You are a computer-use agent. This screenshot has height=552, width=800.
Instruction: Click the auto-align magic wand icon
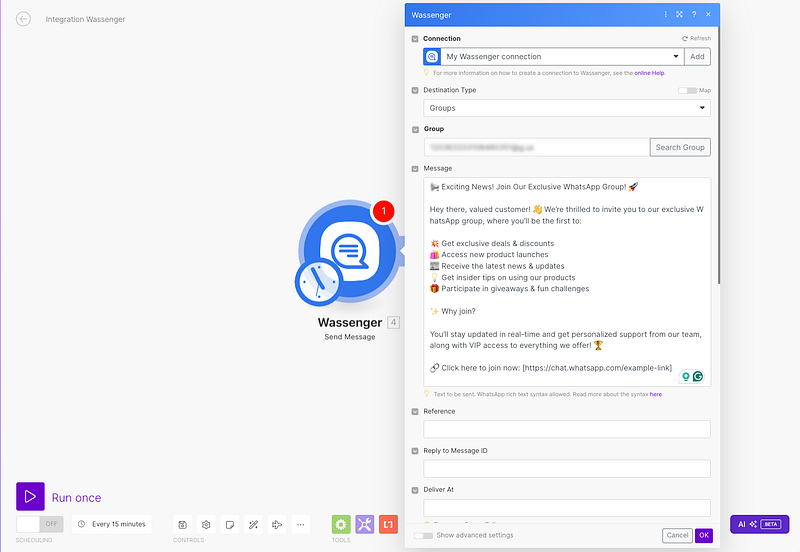click(x=253, y=524)
